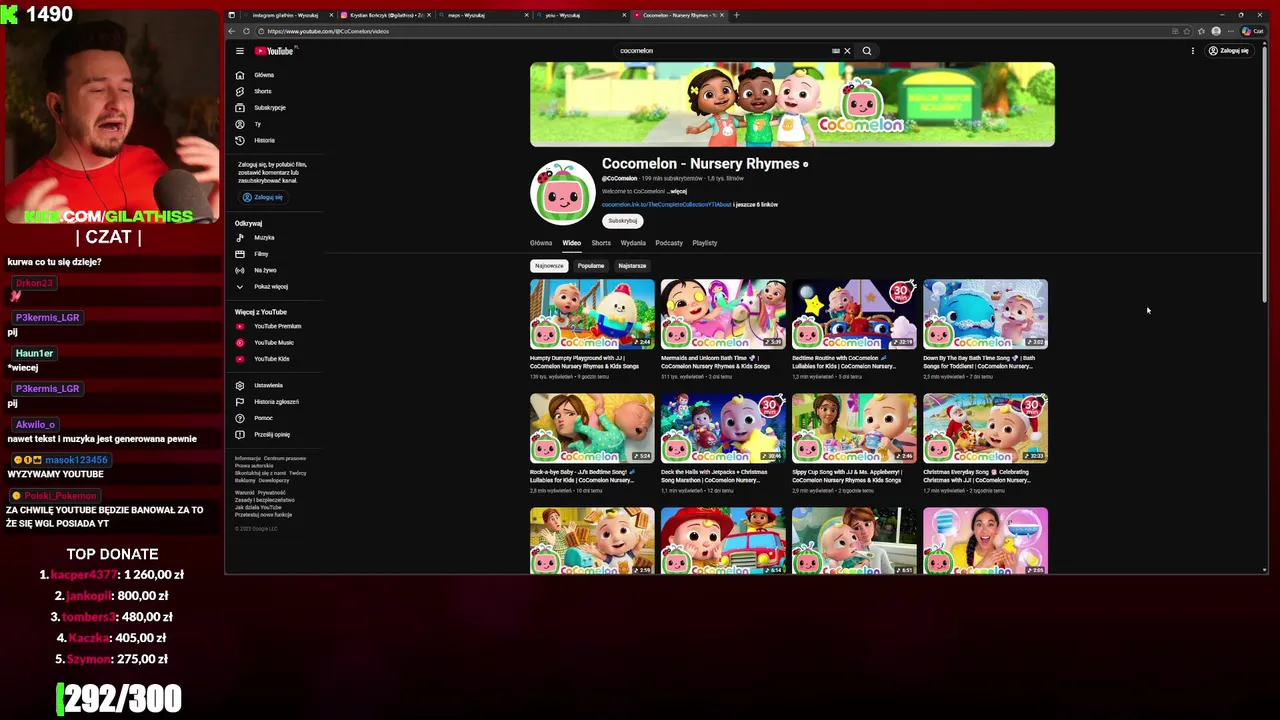The height and width of the screenshot is (720, 1280).
Task: Open the channel Wydania tab
Action: point(633,243)
